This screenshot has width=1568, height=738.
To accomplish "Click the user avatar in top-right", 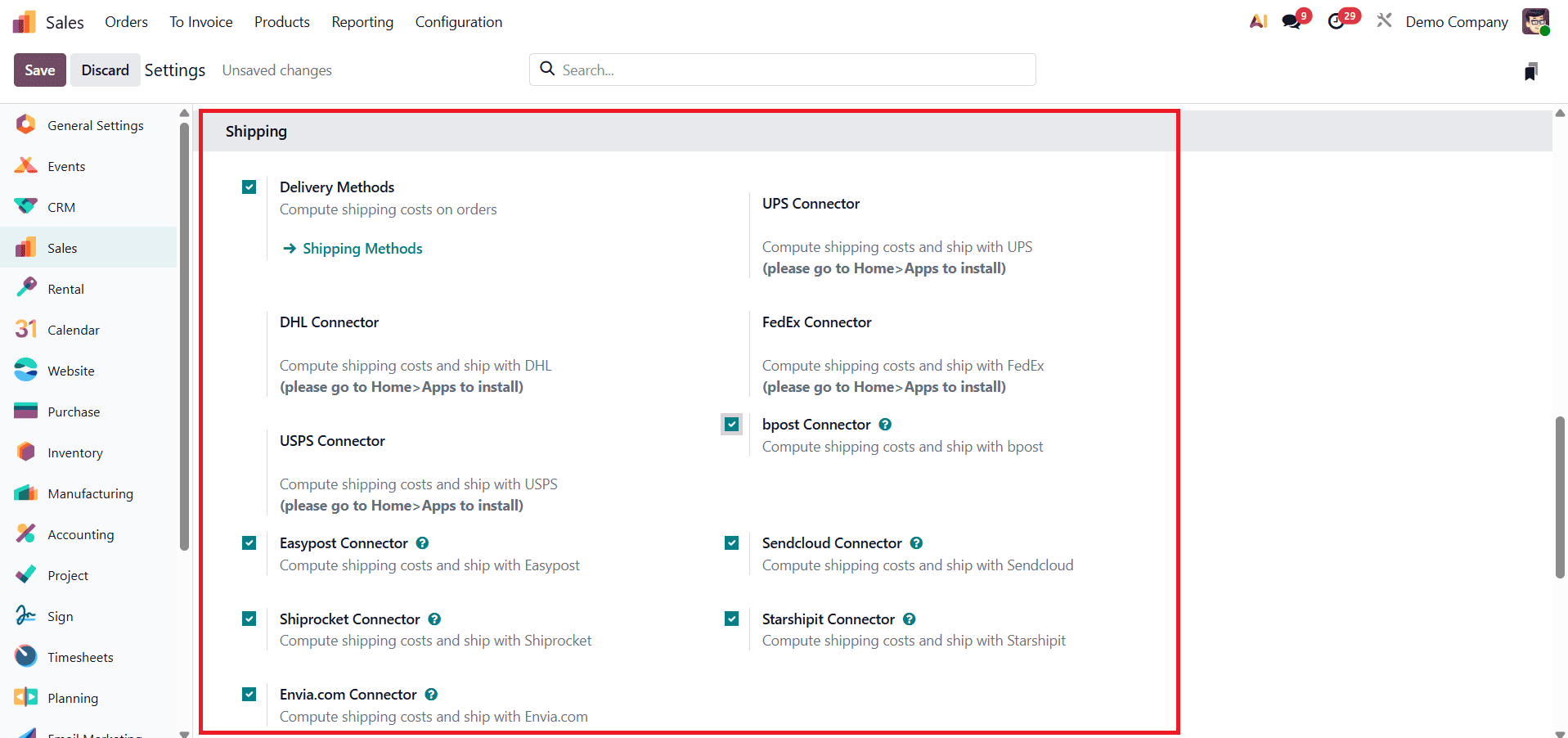I will (x=1535, y=22).
